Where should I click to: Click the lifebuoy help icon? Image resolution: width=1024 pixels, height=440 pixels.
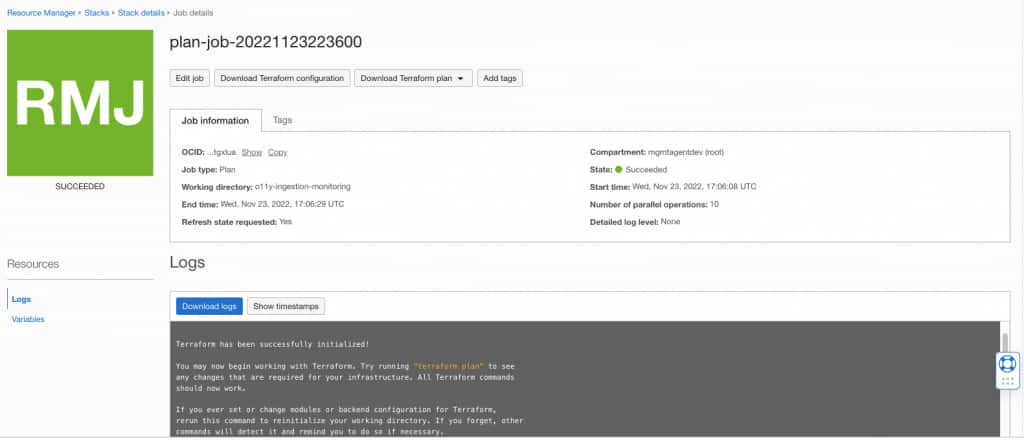(1007, 364)
